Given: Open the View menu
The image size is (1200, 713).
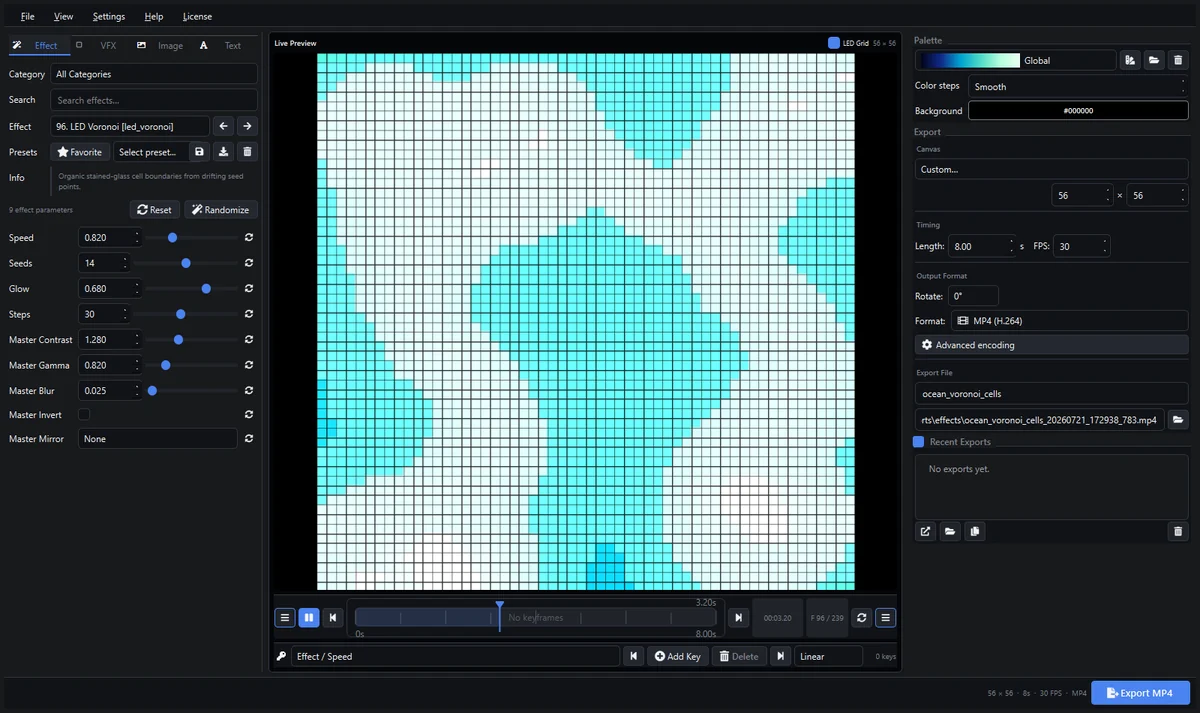Looking at the screenshot, I should point(63,16).
